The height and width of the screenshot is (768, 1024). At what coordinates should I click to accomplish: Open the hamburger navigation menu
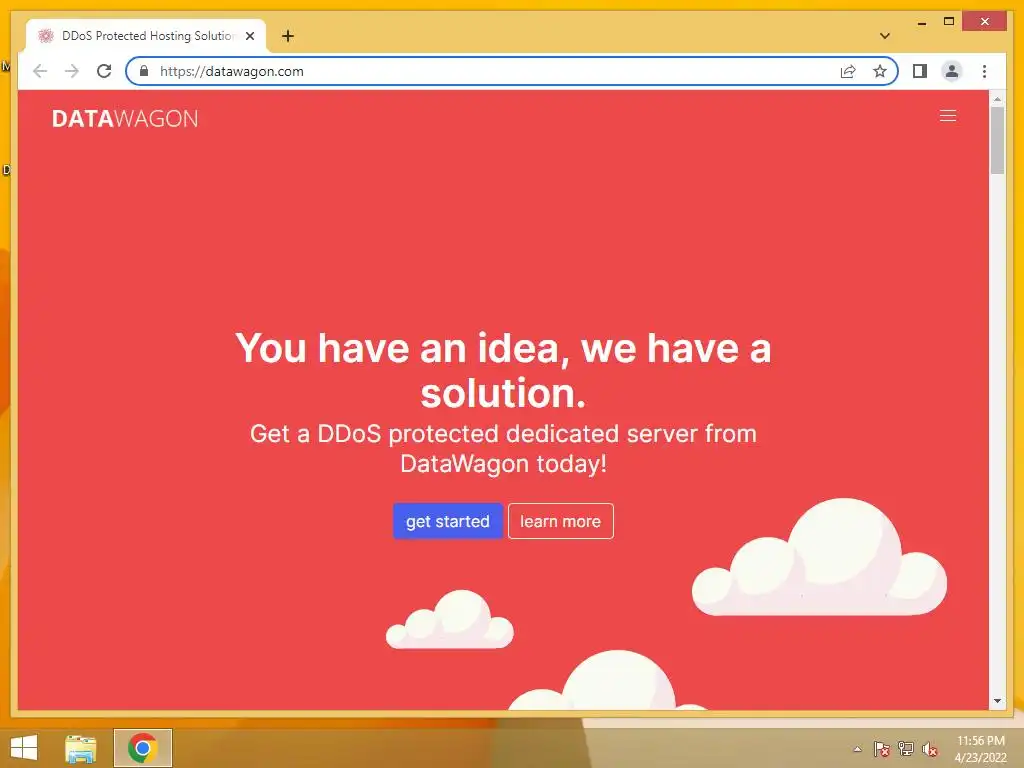(x=948, y=116)
